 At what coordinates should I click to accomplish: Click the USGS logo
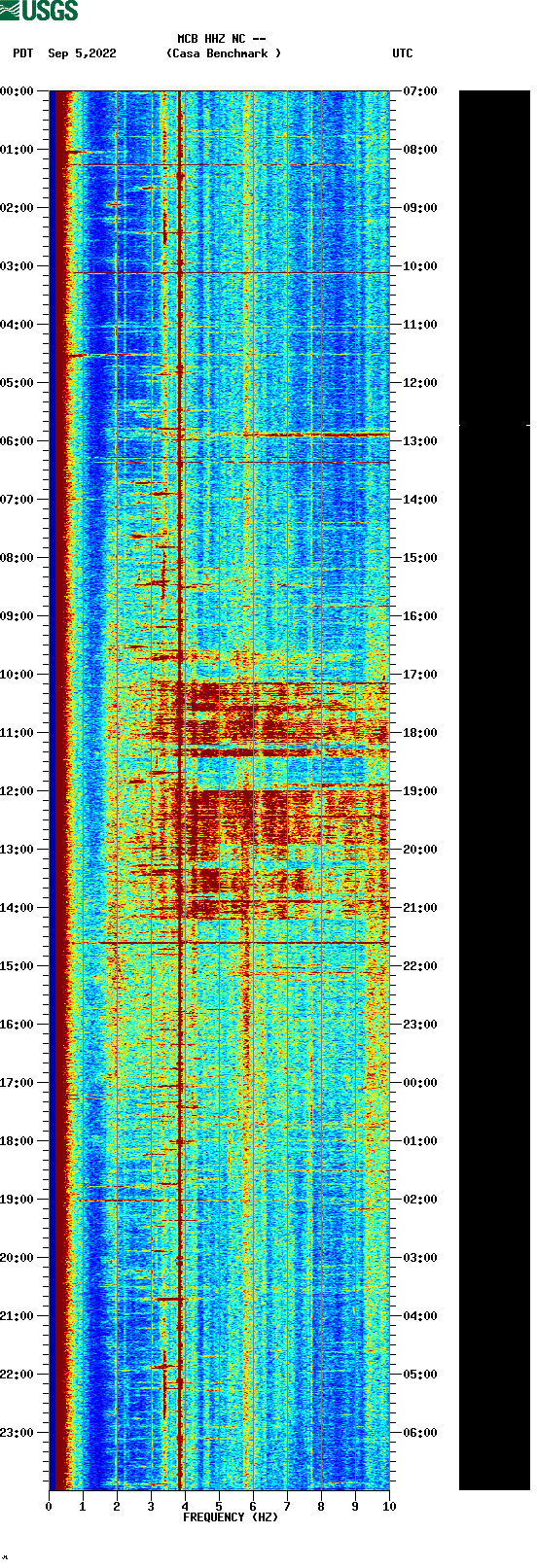click(x=39, y=11)
